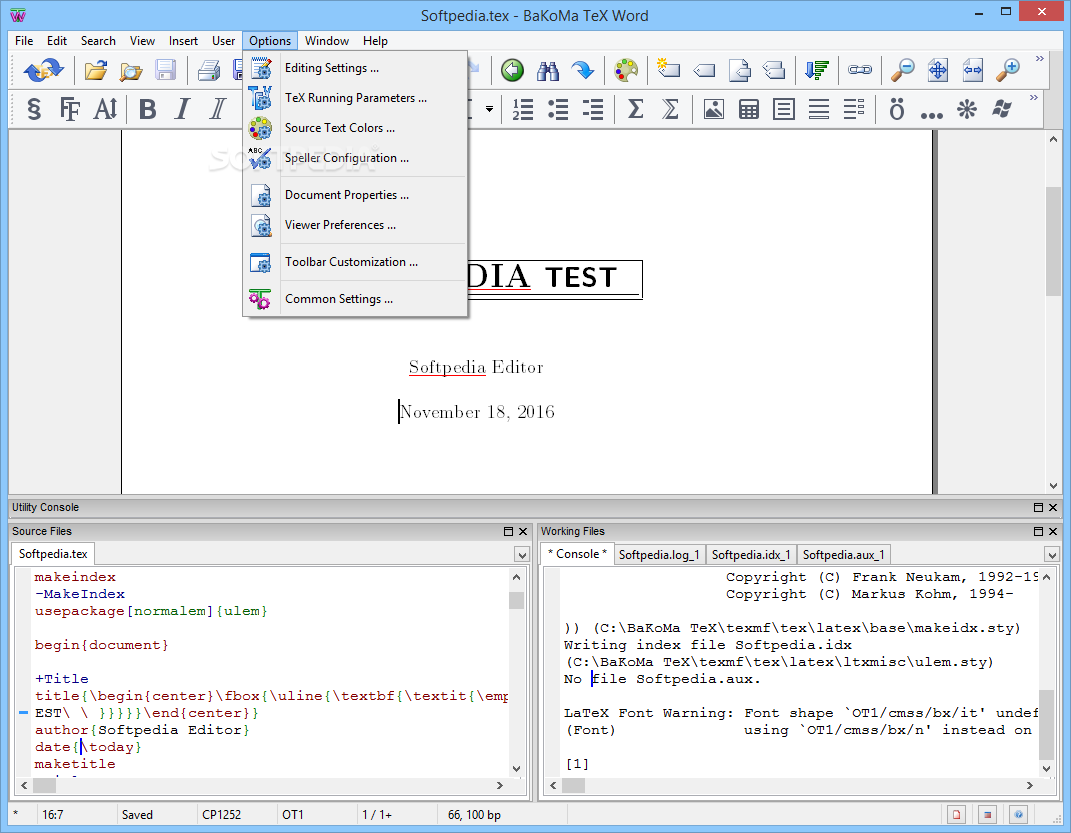Open Toolbar Customization
This screenshot has height=833, width=1071.
click(355, 262)
